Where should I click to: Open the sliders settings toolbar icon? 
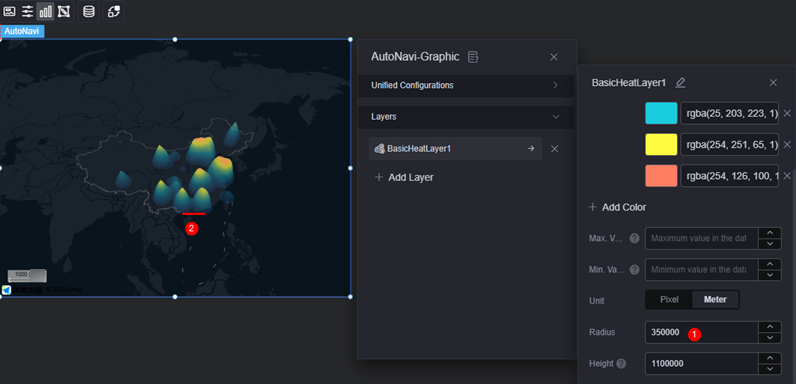pos(27,11)
